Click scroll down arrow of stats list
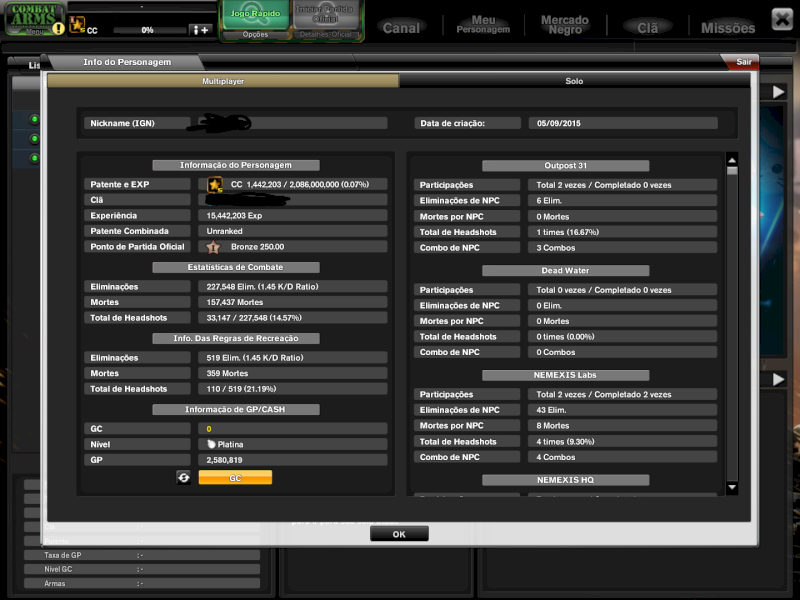800x600 pixels. click(x=732, y=488)
